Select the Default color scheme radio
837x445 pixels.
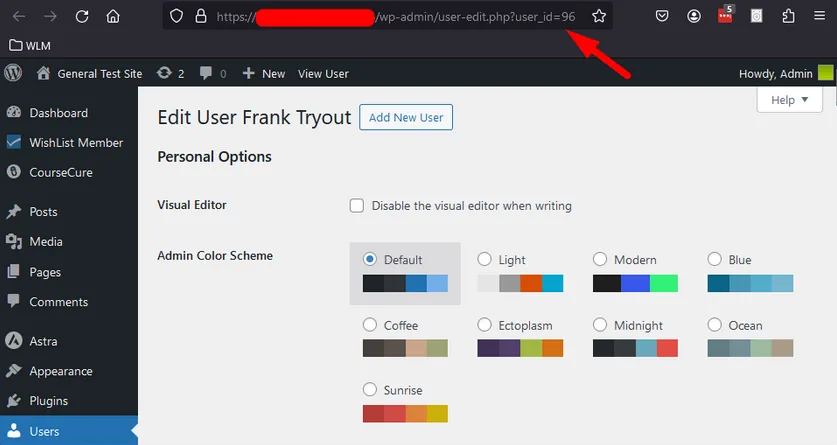click(x=369, y=259)
